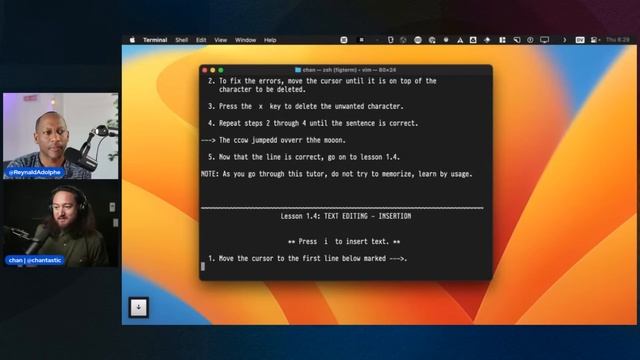Click the vim block cursor at bottom line
This screenshot has width=640, height=360.
tap(203, 267)
